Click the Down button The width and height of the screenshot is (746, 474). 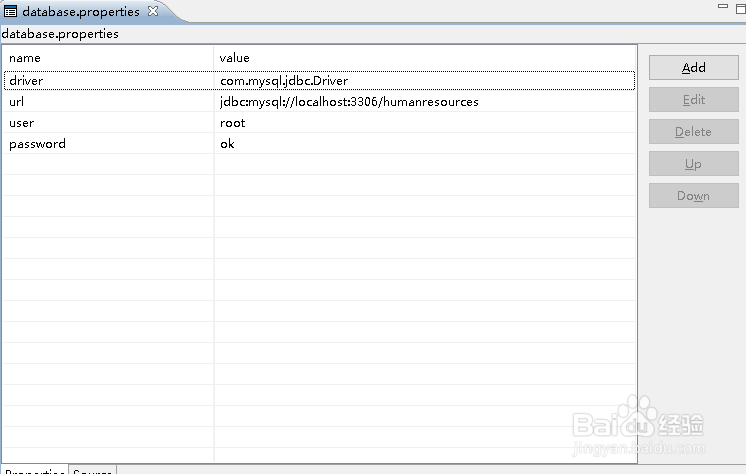[694, 196]
